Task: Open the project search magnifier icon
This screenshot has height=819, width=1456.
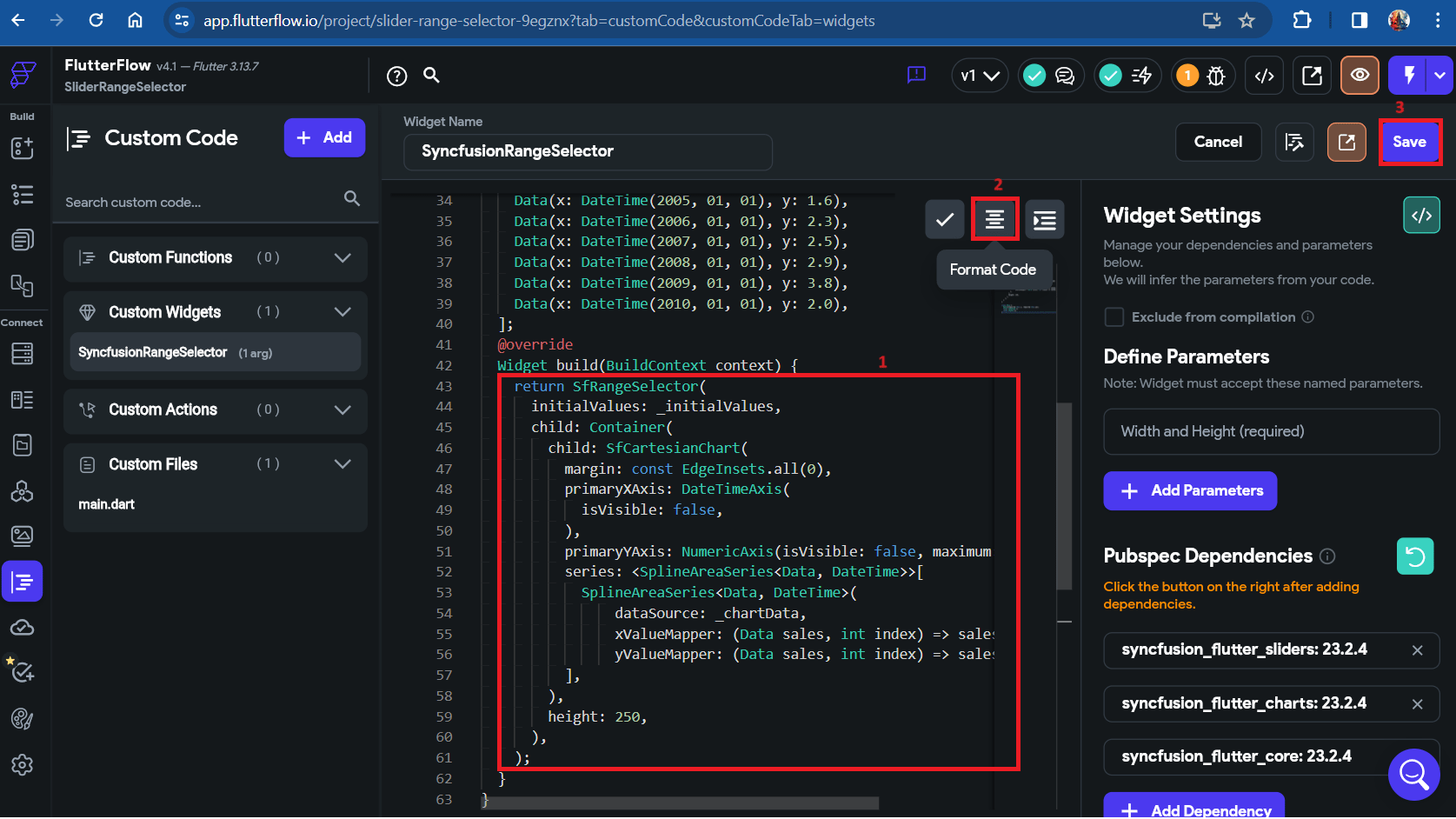Action: tap(431, 75)
